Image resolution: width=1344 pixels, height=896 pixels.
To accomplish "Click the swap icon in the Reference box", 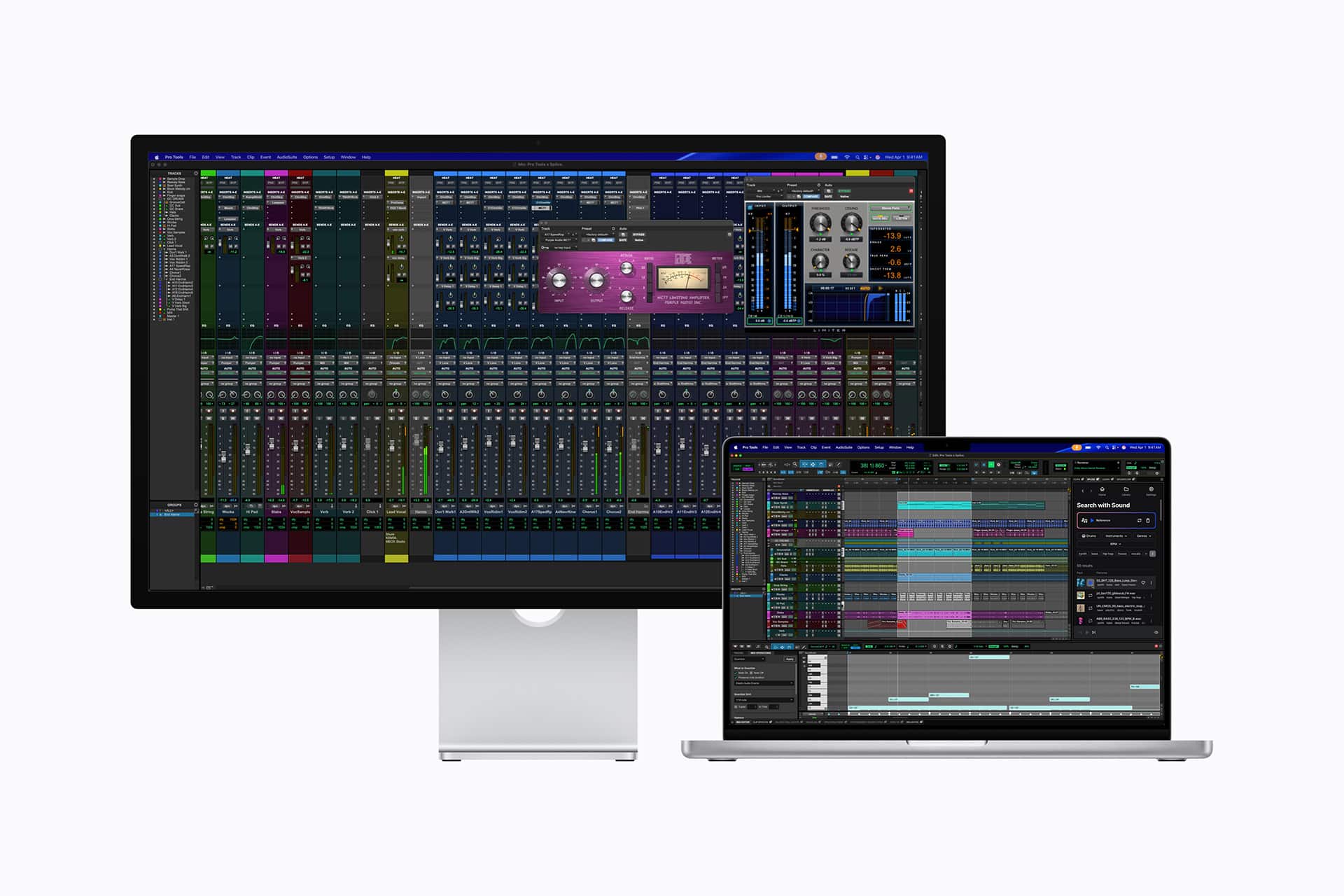I will pyautogui.click(x=1140, y=520).
